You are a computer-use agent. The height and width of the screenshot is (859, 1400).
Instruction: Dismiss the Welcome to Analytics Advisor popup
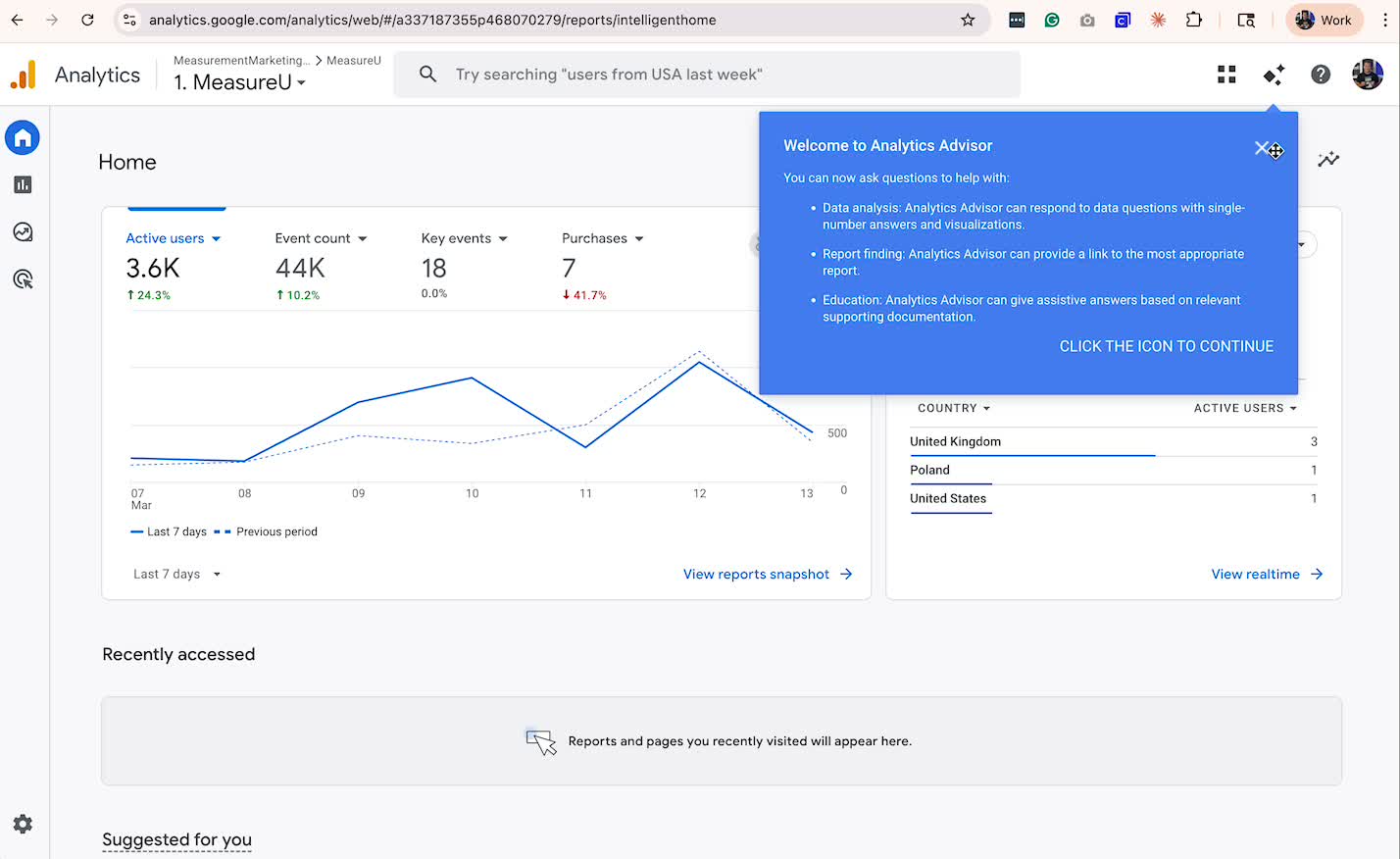pyautogui.click(x=1261, y=147)
